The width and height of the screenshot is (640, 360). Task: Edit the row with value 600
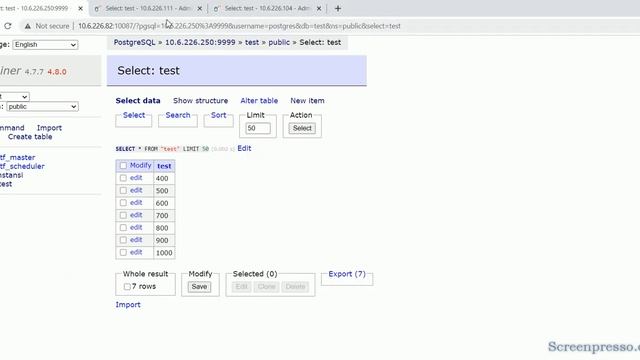coord(136,203)
